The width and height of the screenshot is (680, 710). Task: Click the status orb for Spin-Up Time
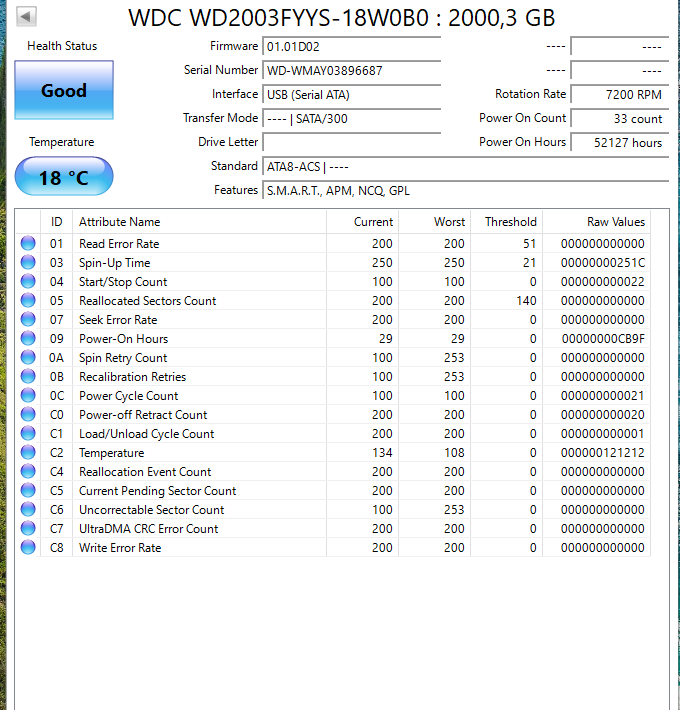point(28,262)
